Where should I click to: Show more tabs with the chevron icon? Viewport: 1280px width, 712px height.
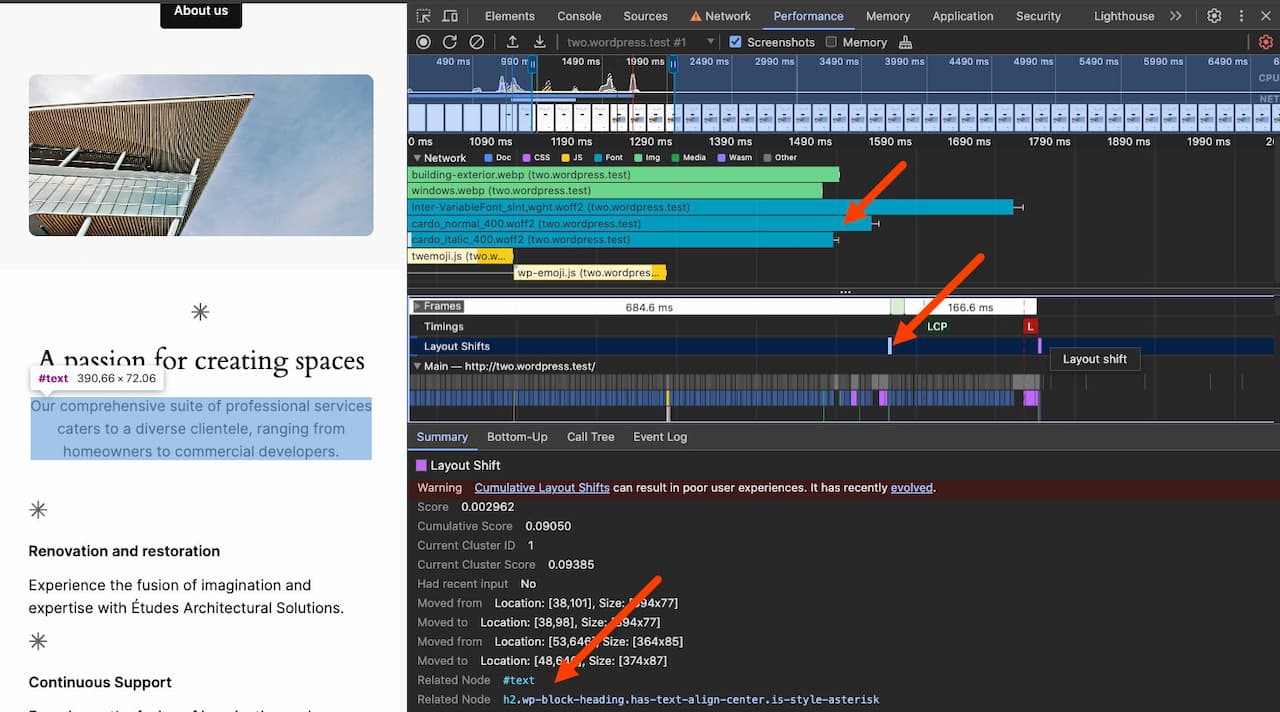pyautogui.click(x=1175, y=16)
